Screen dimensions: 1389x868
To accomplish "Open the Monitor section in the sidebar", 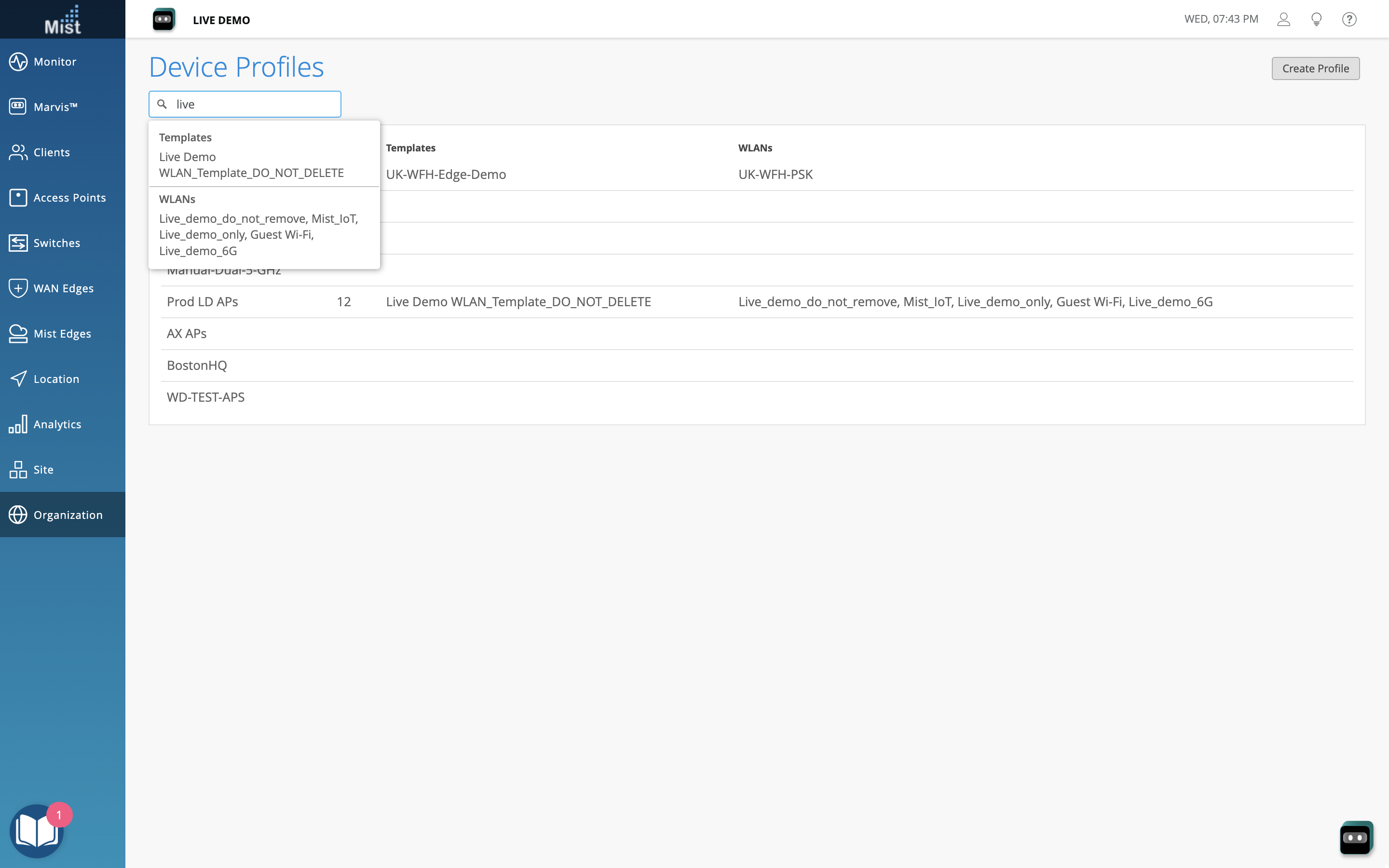I will pos(54,61).
